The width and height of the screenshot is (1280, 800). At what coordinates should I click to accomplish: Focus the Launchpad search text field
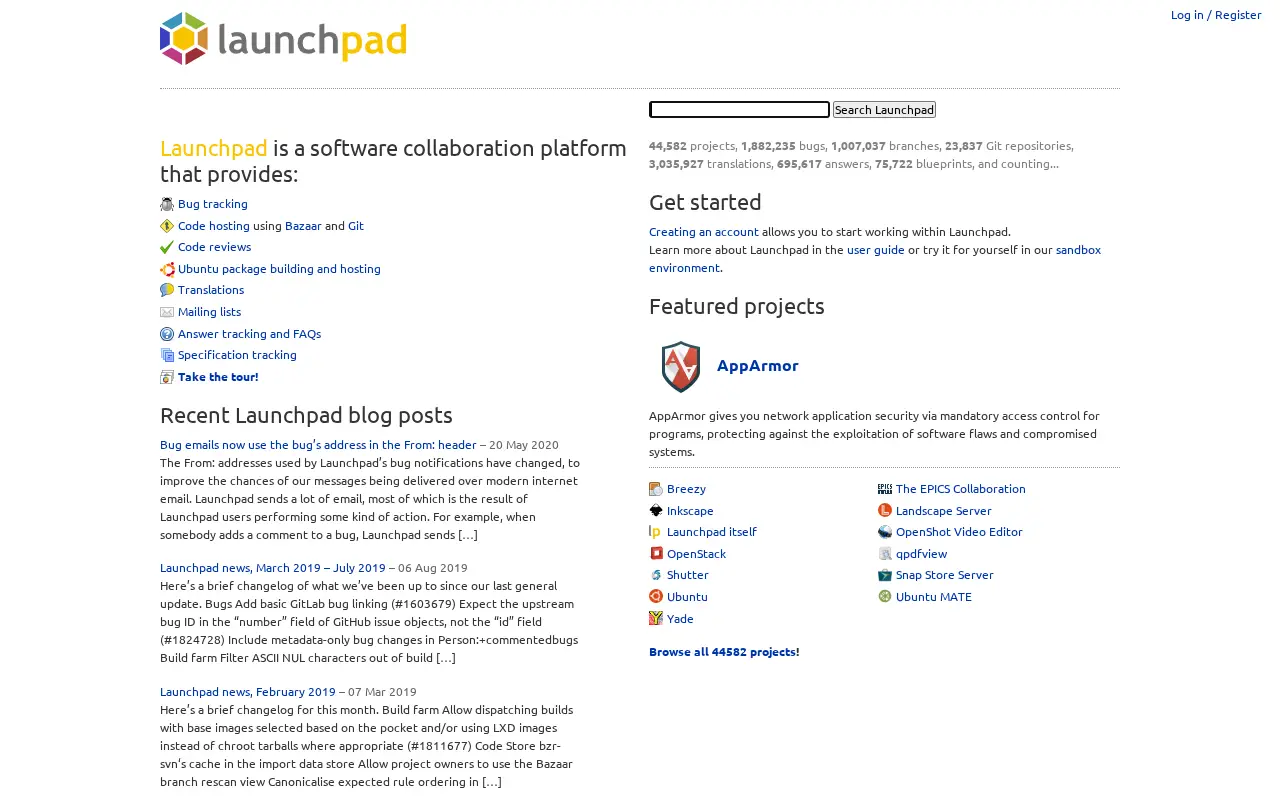click(739, 110)
